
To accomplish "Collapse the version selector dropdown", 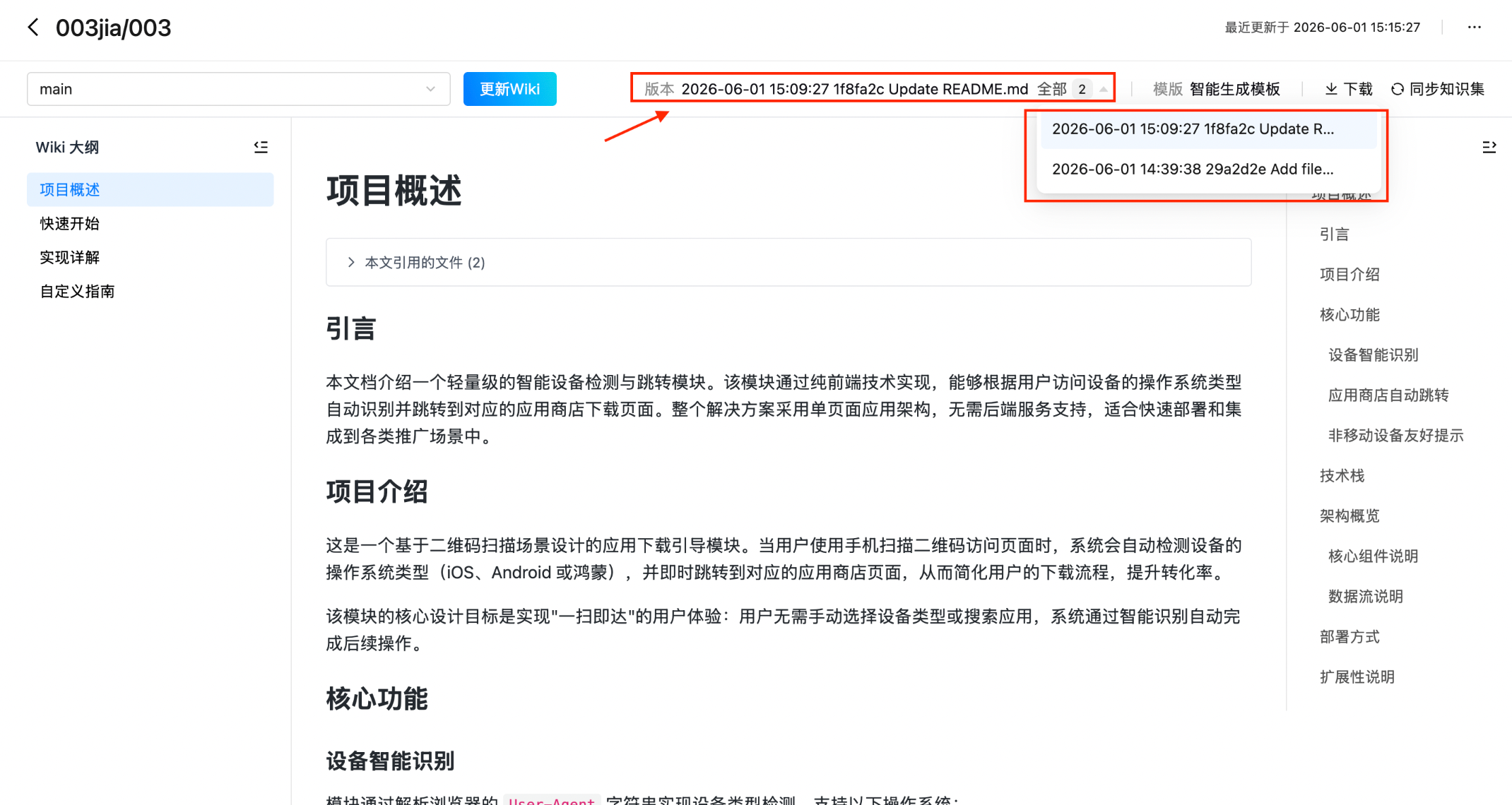I will [x=1103, y=89].
